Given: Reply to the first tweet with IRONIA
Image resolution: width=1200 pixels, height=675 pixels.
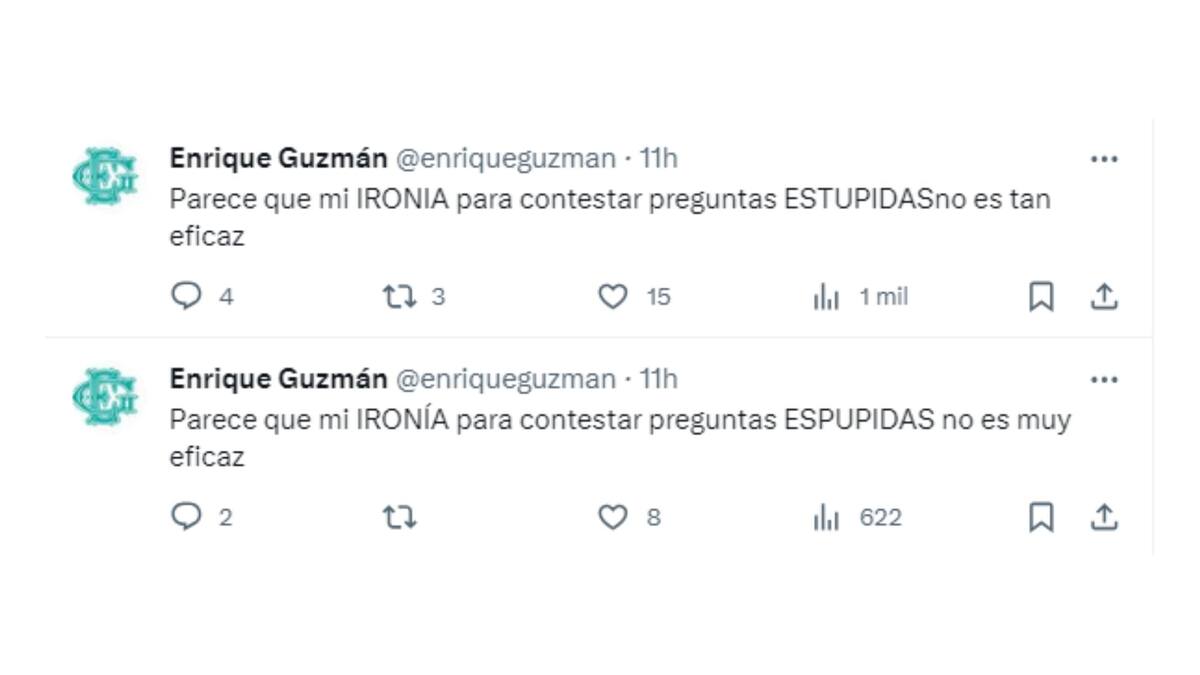Looking at the screenshot, I should tap(187, 297).
